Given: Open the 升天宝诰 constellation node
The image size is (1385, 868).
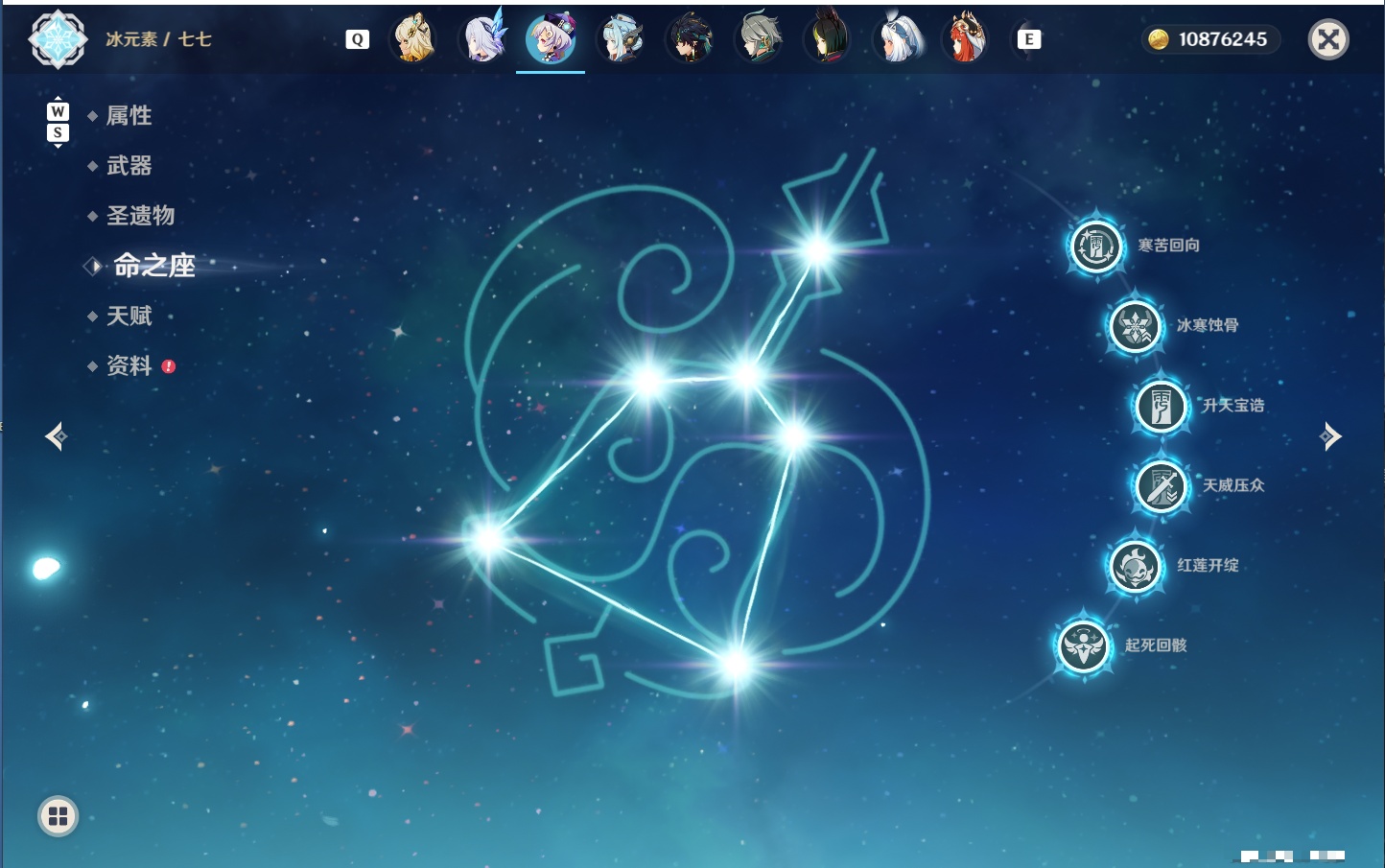Looking at the screenshot, I should click(1162, 406).
